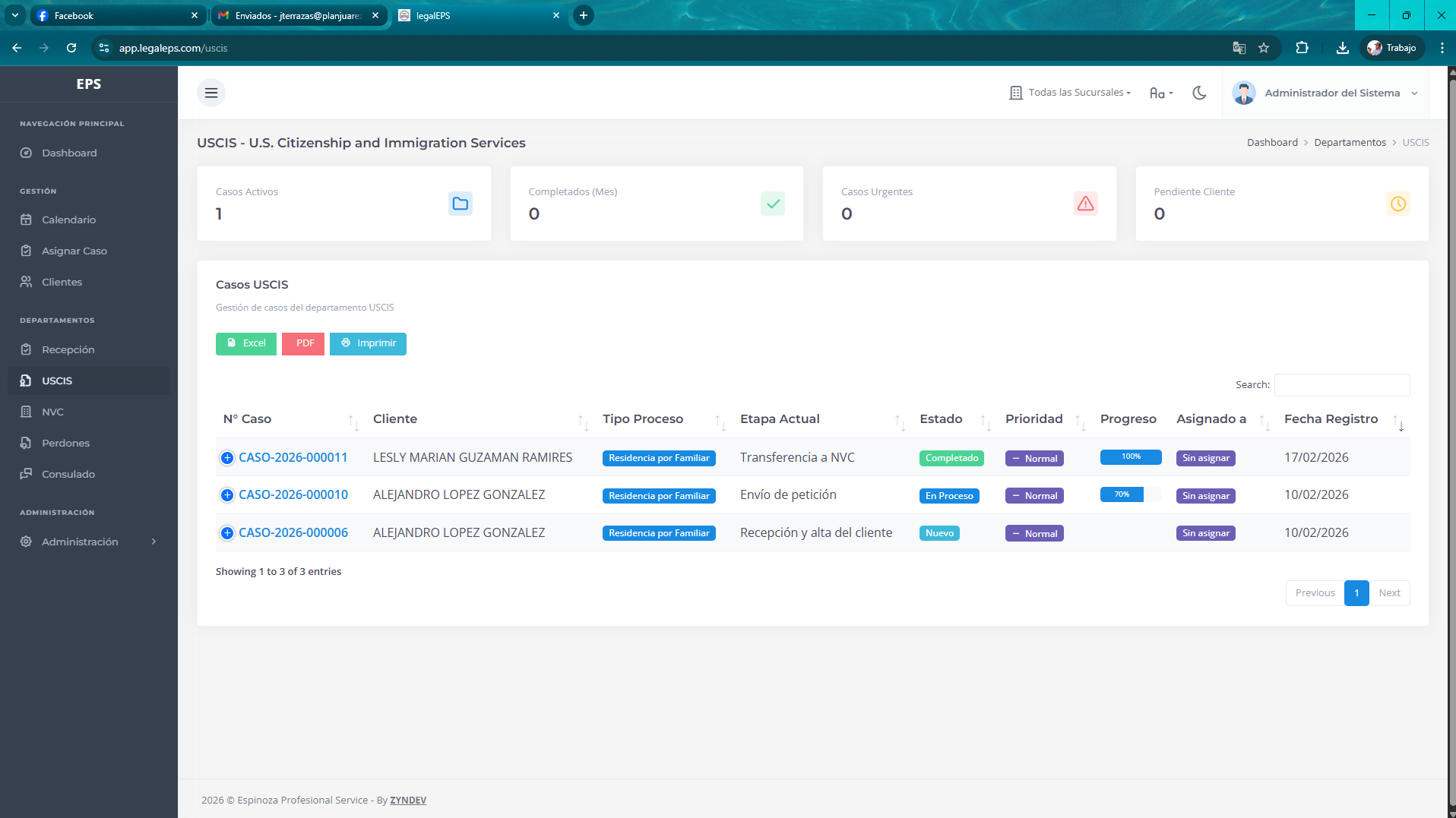Expand row details for CASO-2026-000011
The width and height of the screenshot is (1456, 818).
[227, 458]
